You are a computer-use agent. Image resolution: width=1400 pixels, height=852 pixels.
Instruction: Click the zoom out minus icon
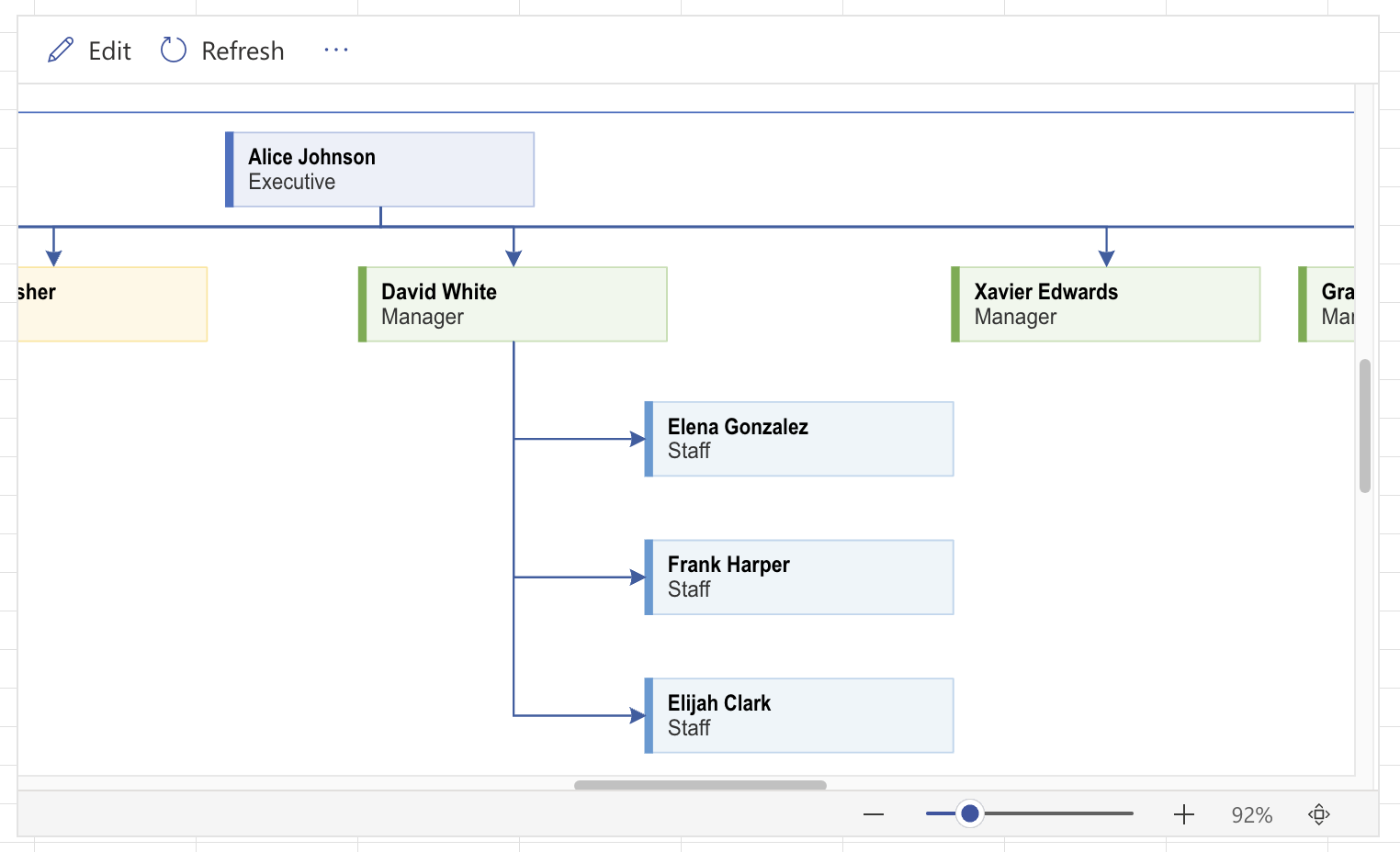pos(874,814)
